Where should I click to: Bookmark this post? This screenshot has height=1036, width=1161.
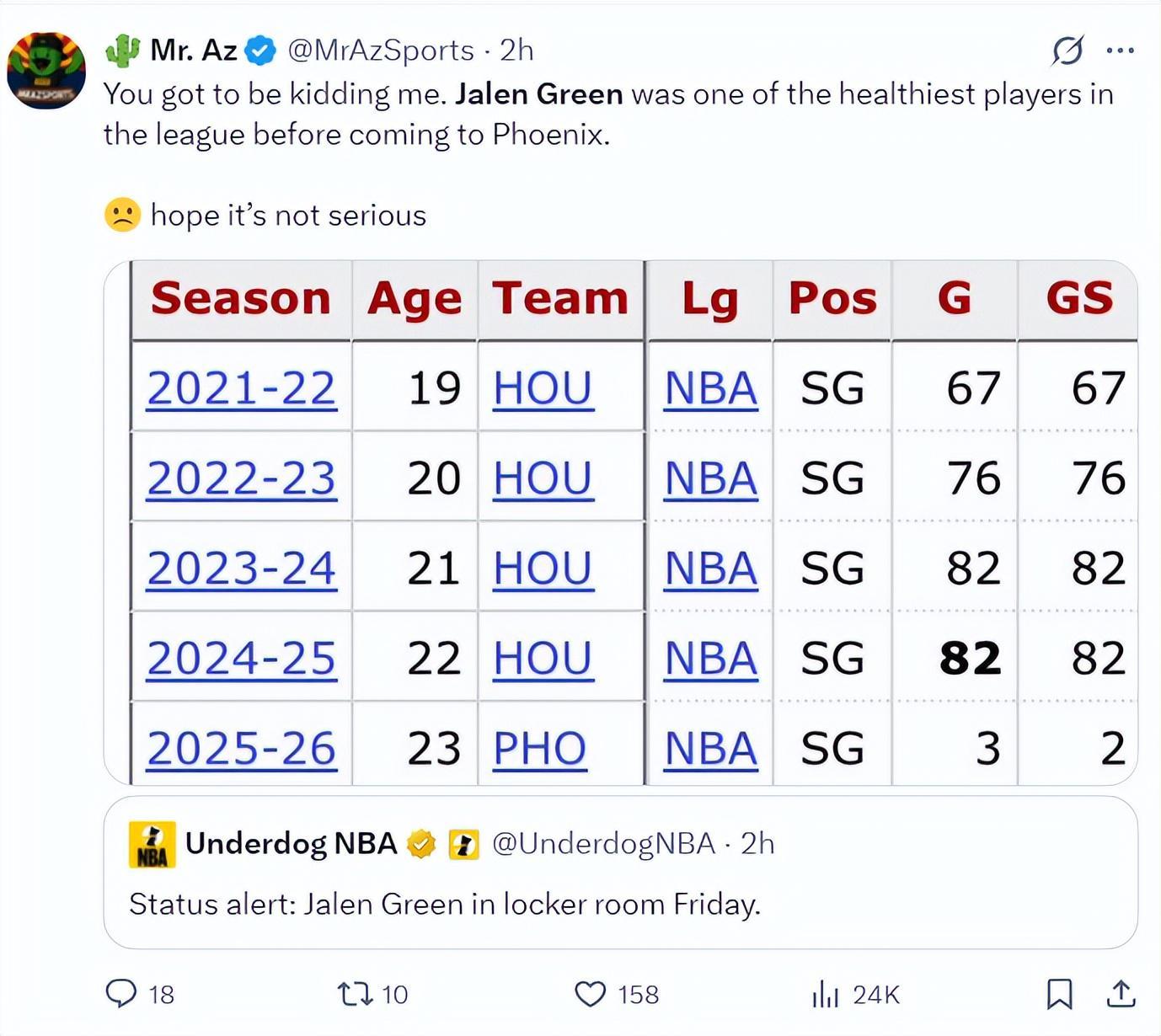pyautogui.click(x=1059, y=994)
